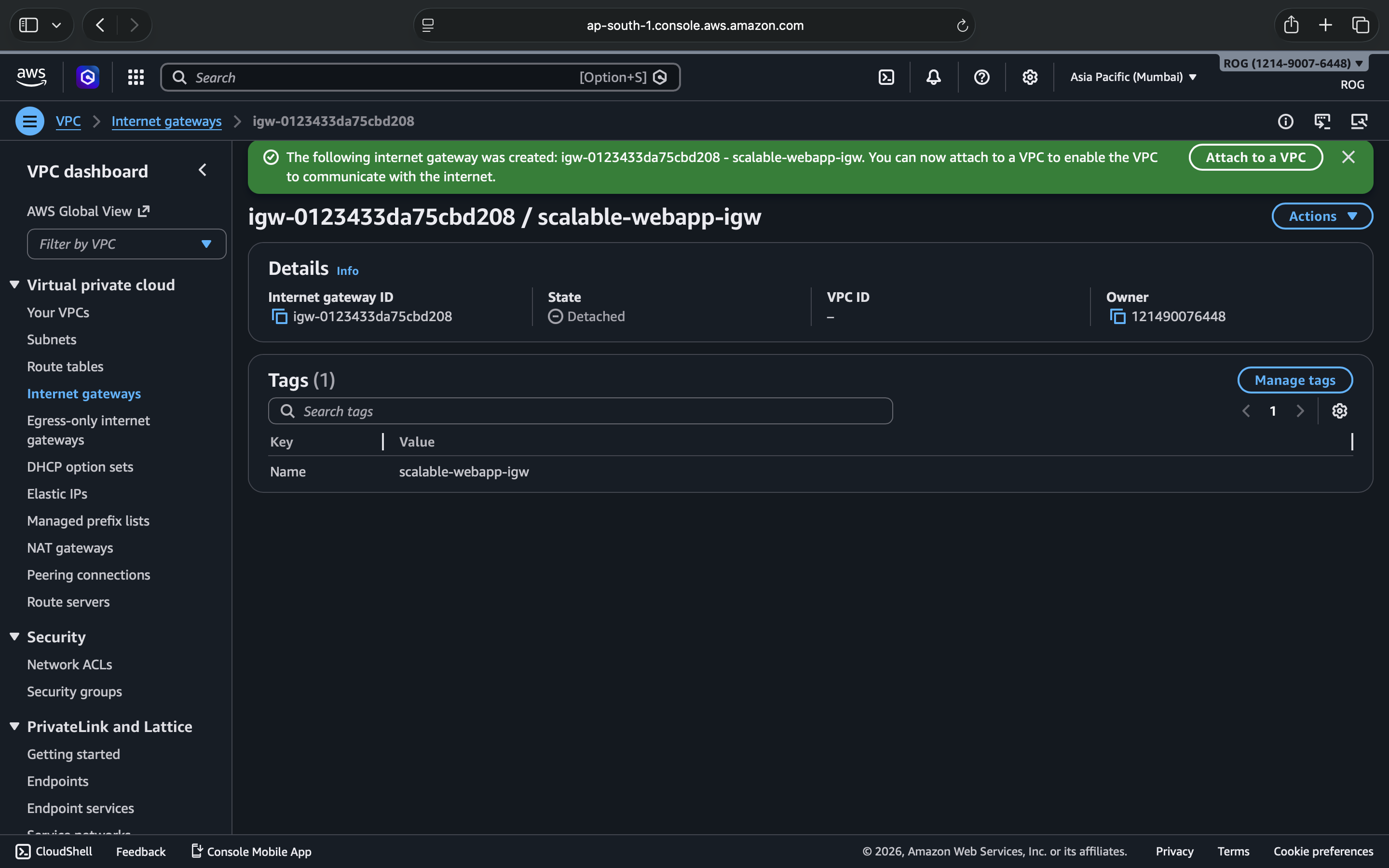Screen dimensions: 1389x868
Task: Open the notifications bell icon
Action: click(934, 77)
